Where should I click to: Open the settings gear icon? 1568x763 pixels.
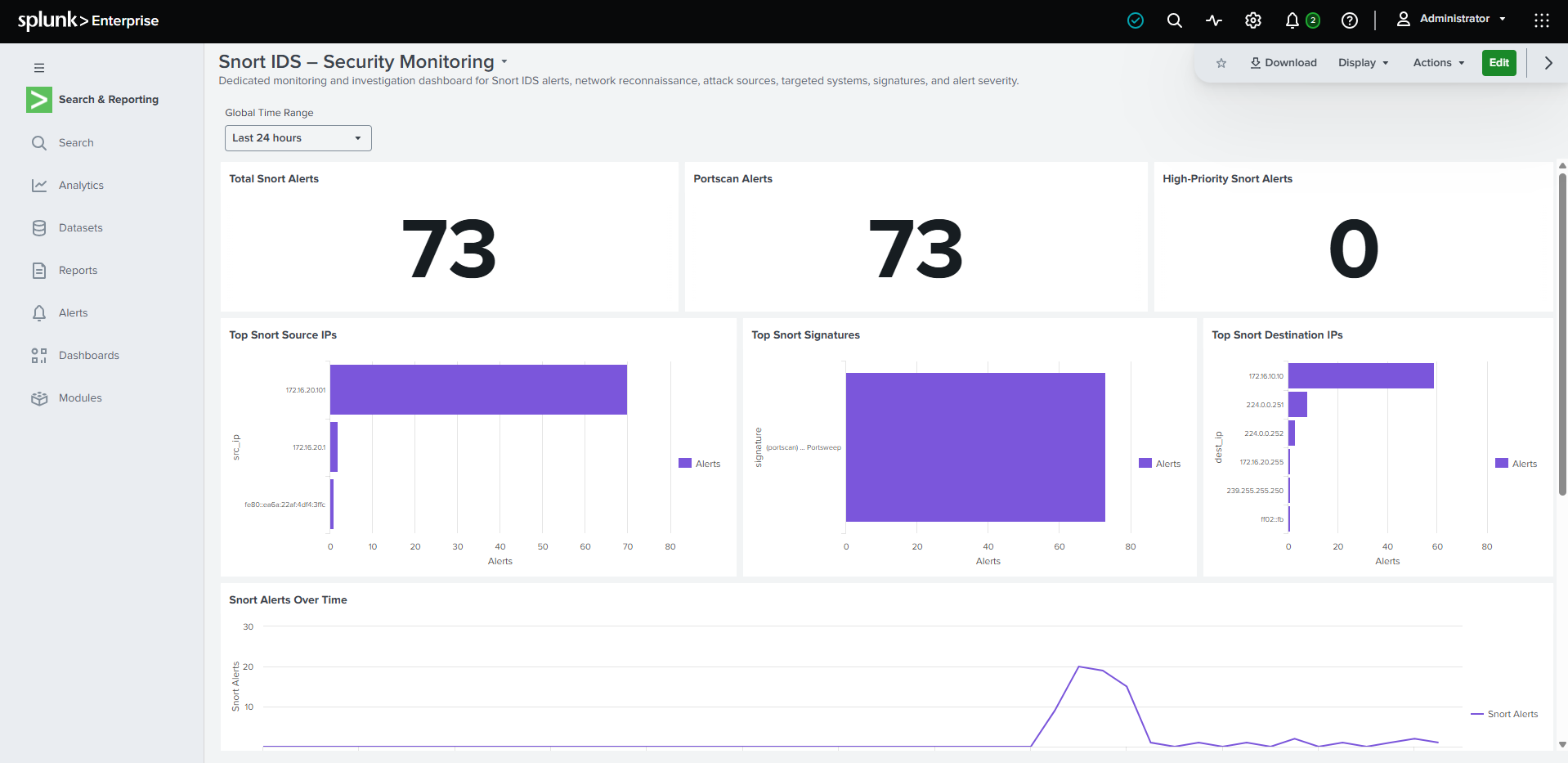pyautogui.click(x=1253, y=20)
